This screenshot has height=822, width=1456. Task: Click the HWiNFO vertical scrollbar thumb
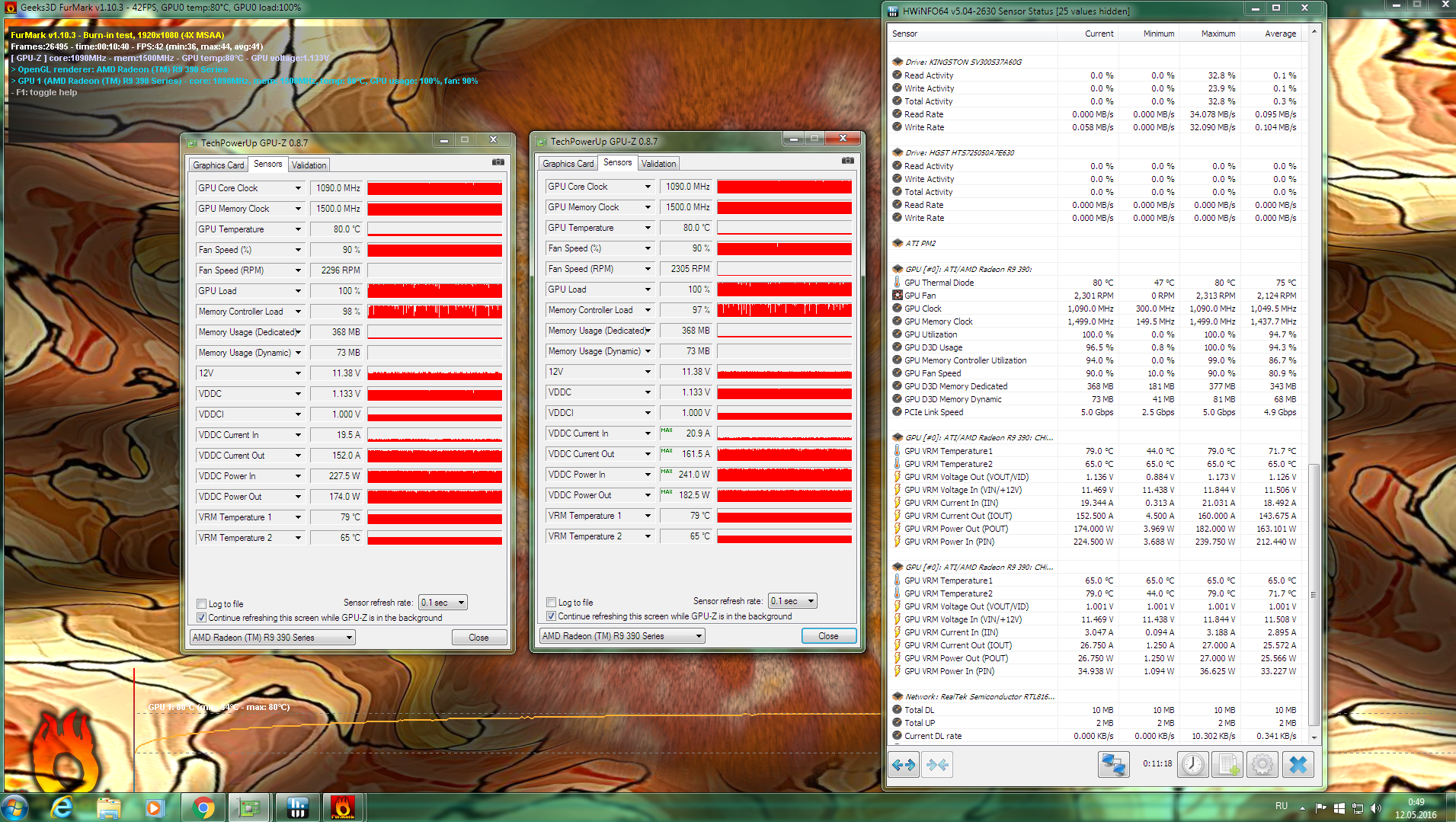tap(1314, 594)
